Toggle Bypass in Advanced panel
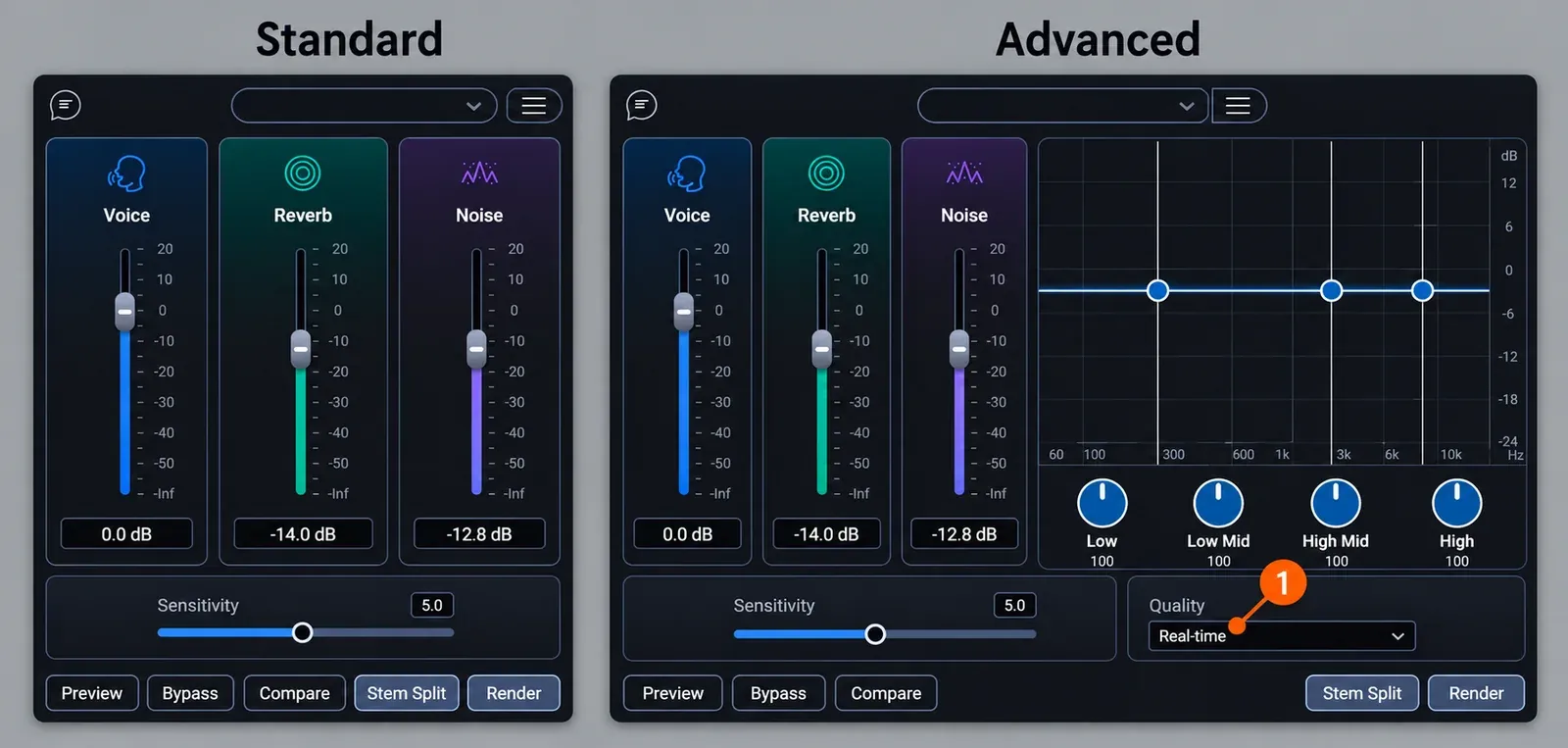Viewport: 1568px width, 748px height. pos(778,693)
